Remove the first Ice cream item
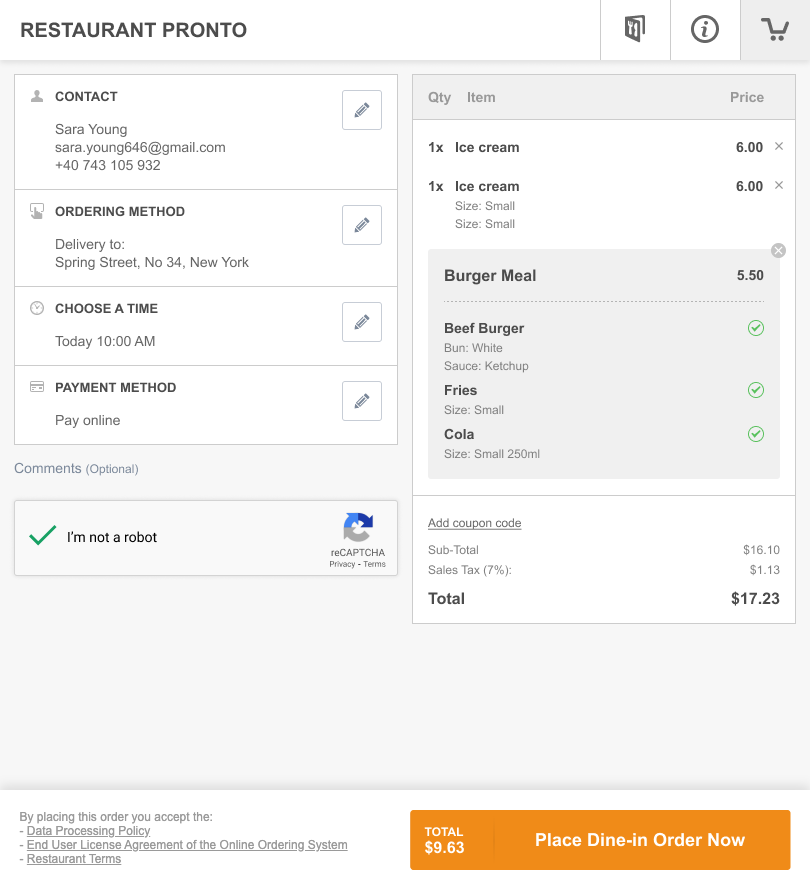 (779, 146)
